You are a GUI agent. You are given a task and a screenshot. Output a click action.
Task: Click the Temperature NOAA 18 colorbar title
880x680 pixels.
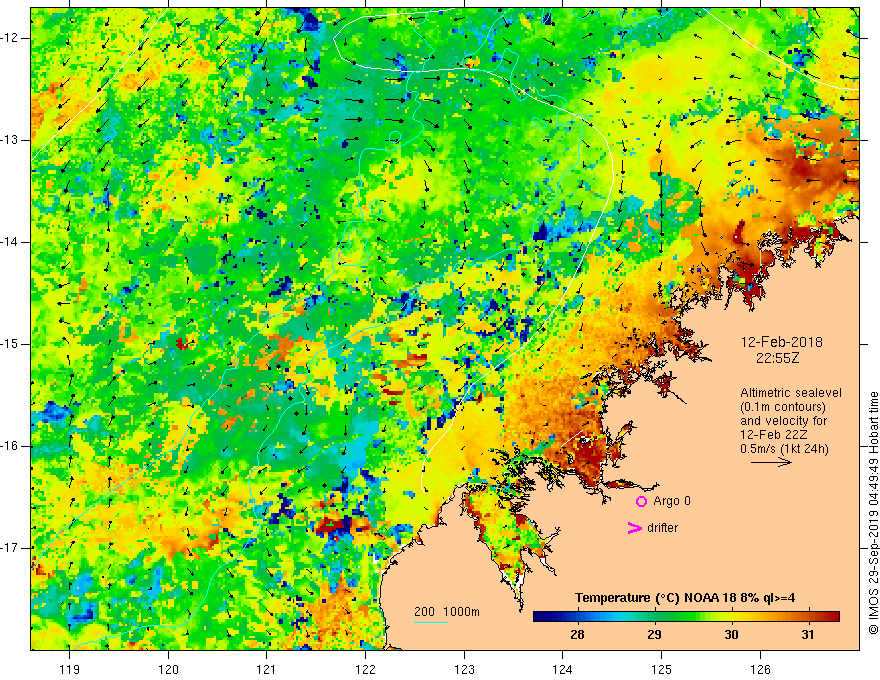[685, 598]
